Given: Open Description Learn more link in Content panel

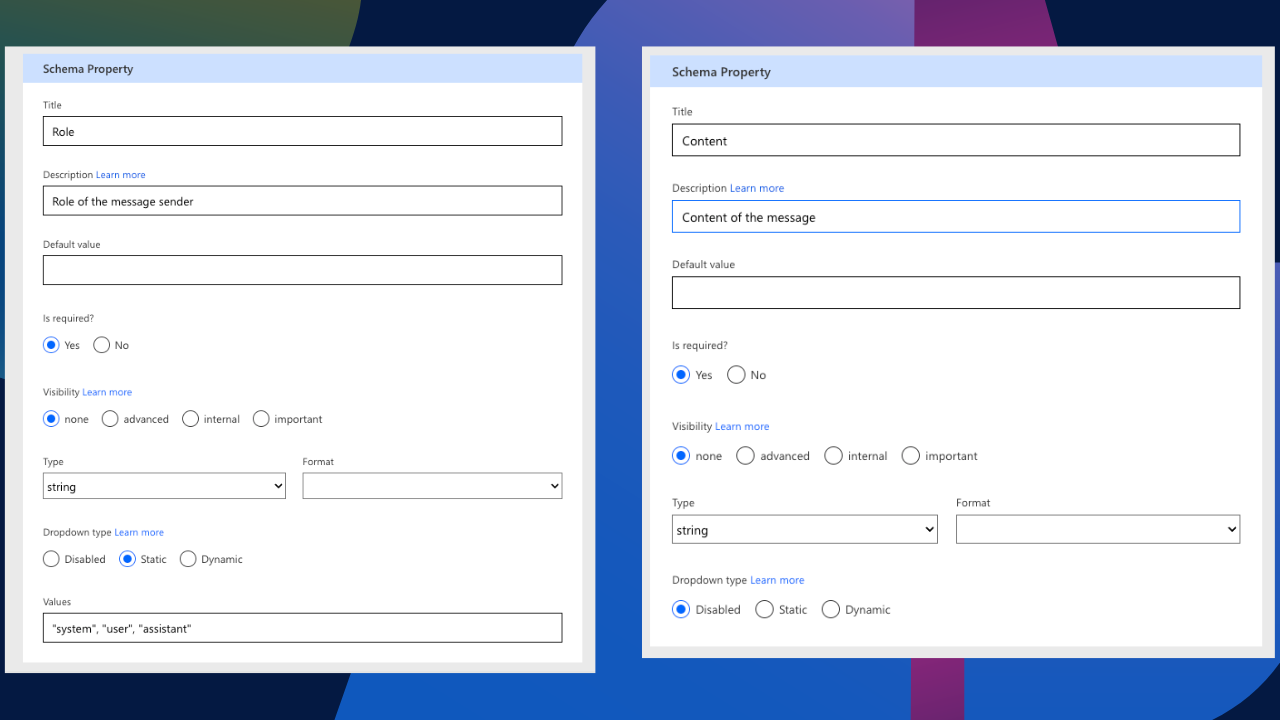Looking at the screenshot, I should pos(757,188).
